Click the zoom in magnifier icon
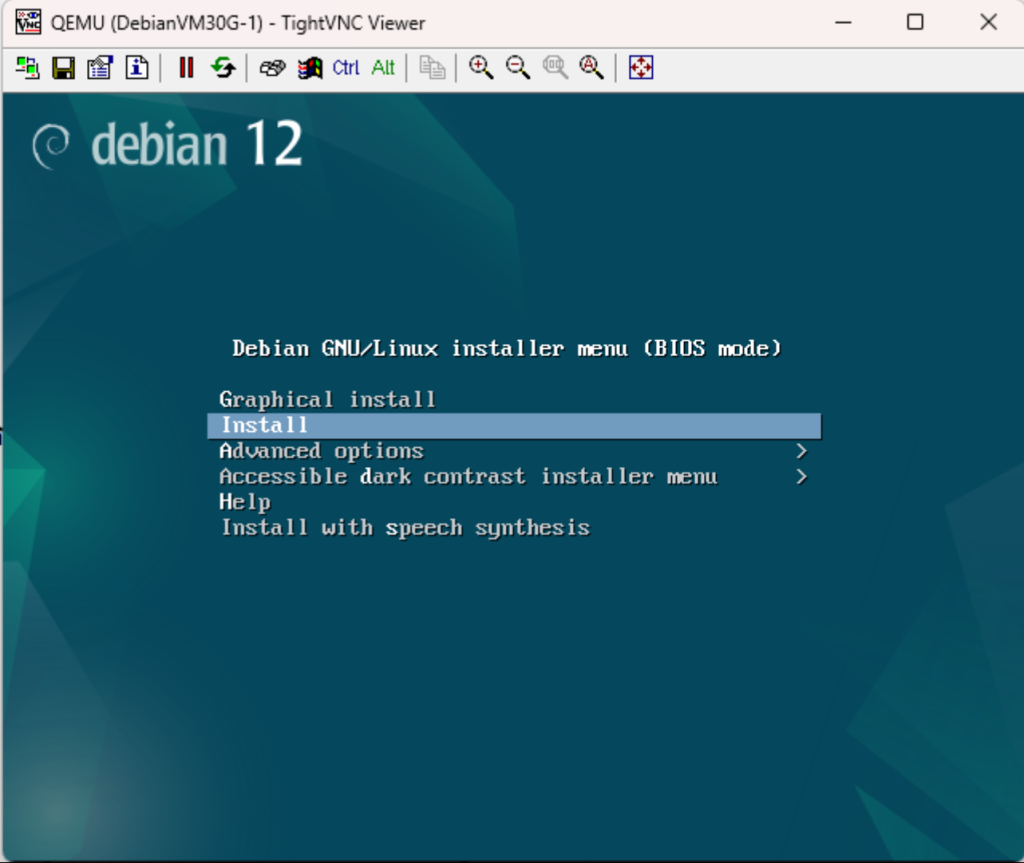This screenshot has width=1024, height=863. [x=481, y=67]
